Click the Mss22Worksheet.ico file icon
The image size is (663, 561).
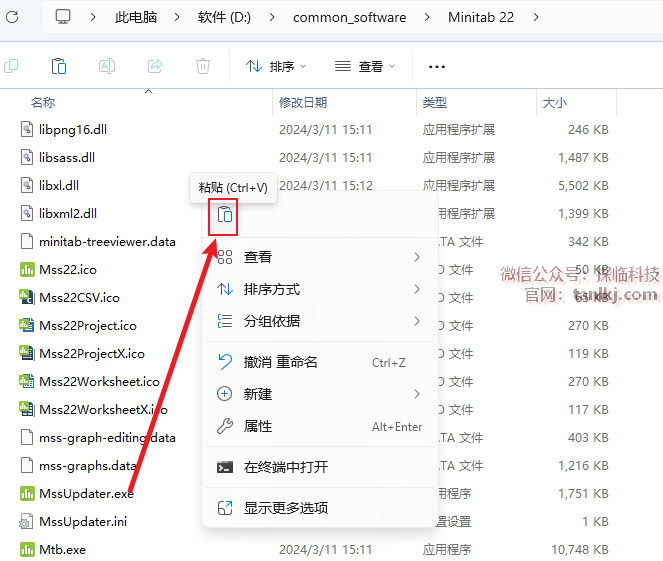pos(27,381)
